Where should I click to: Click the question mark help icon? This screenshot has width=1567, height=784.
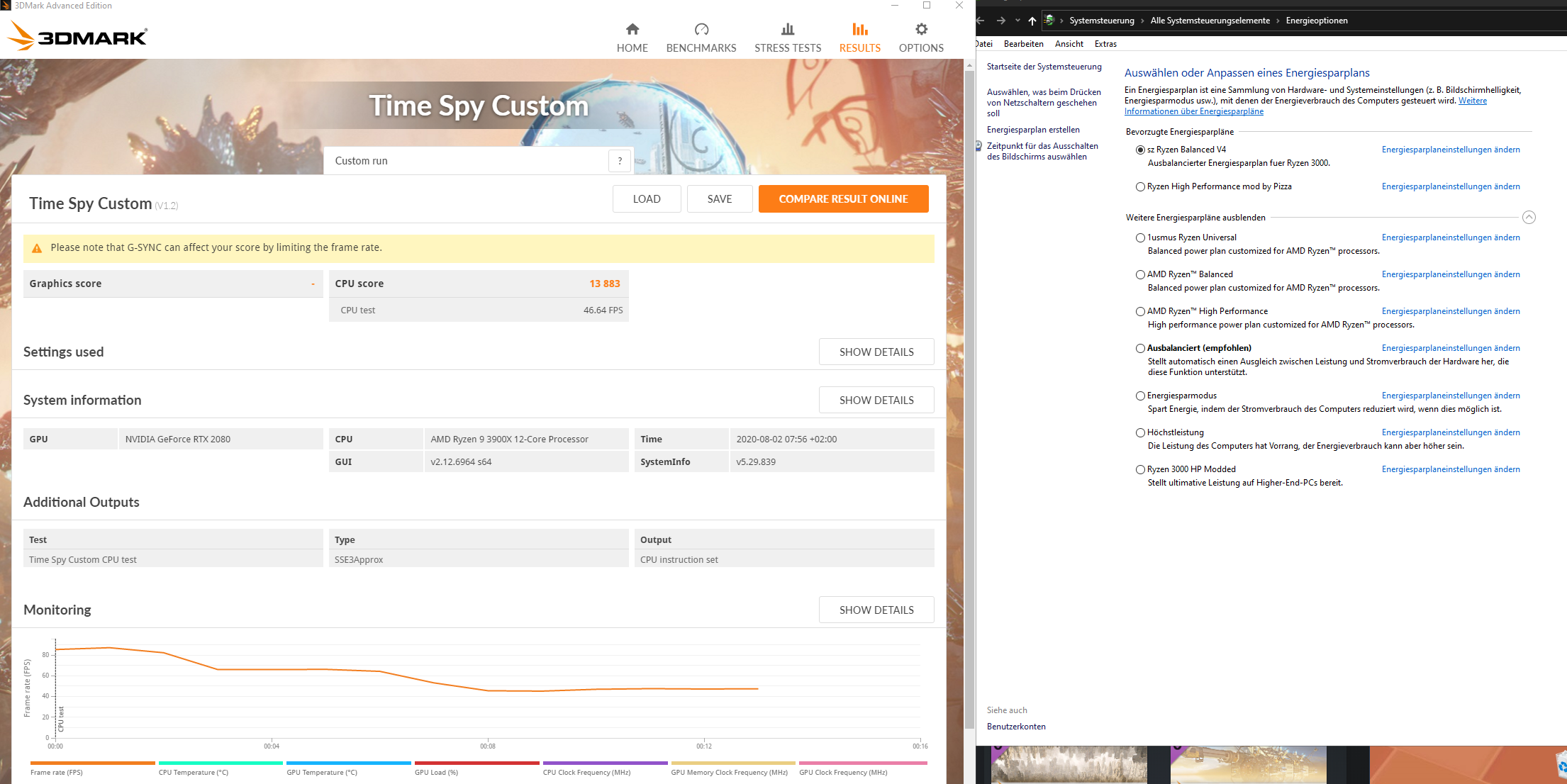(x=620, y=161)
